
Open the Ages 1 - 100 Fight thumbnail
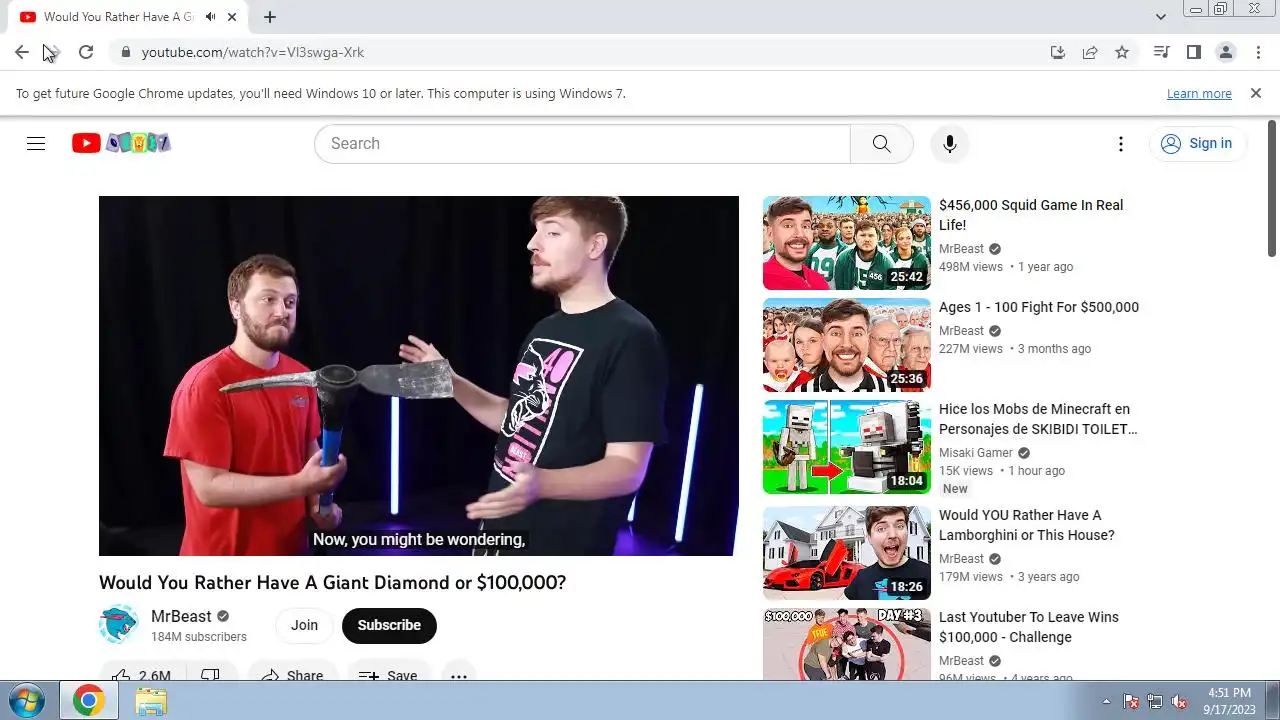[x=847, y=345]
